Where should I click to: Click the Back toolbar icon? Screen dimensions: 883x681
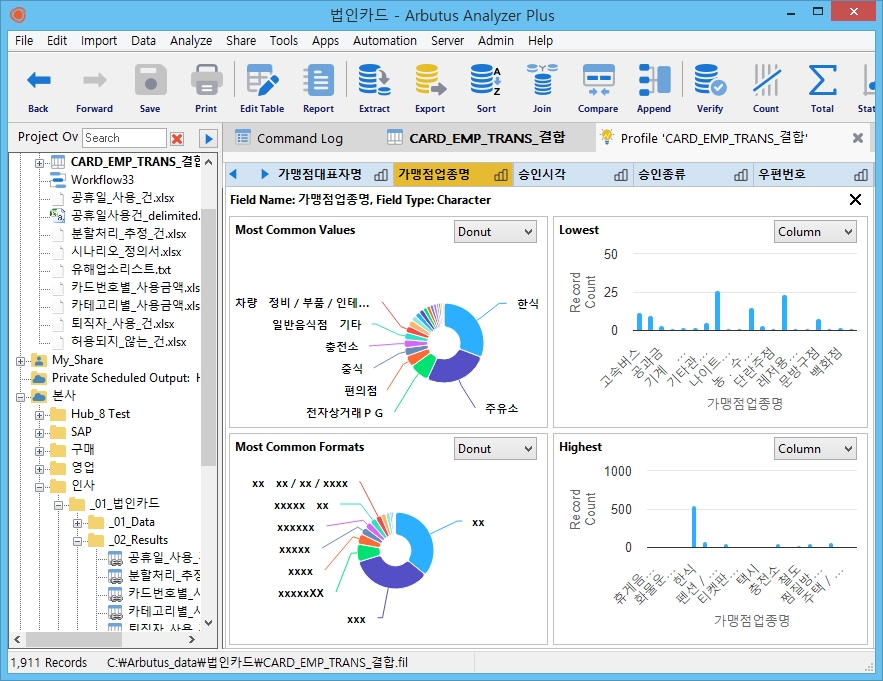click(x=38, y=88)
